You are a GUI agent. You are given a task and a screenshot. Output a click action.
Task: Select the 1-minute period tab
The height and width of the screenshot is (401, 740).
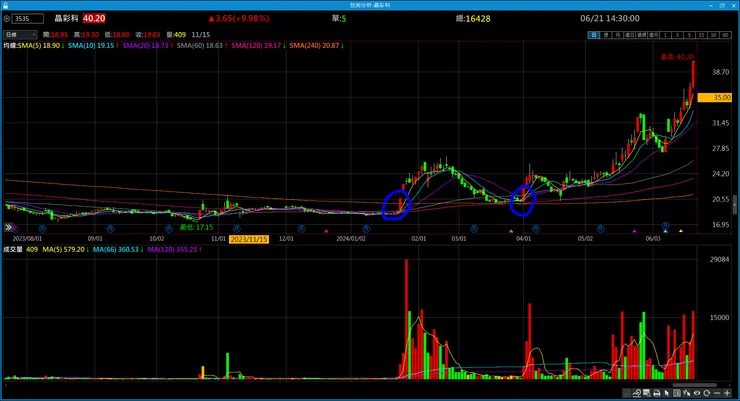(x=665, y=35)
